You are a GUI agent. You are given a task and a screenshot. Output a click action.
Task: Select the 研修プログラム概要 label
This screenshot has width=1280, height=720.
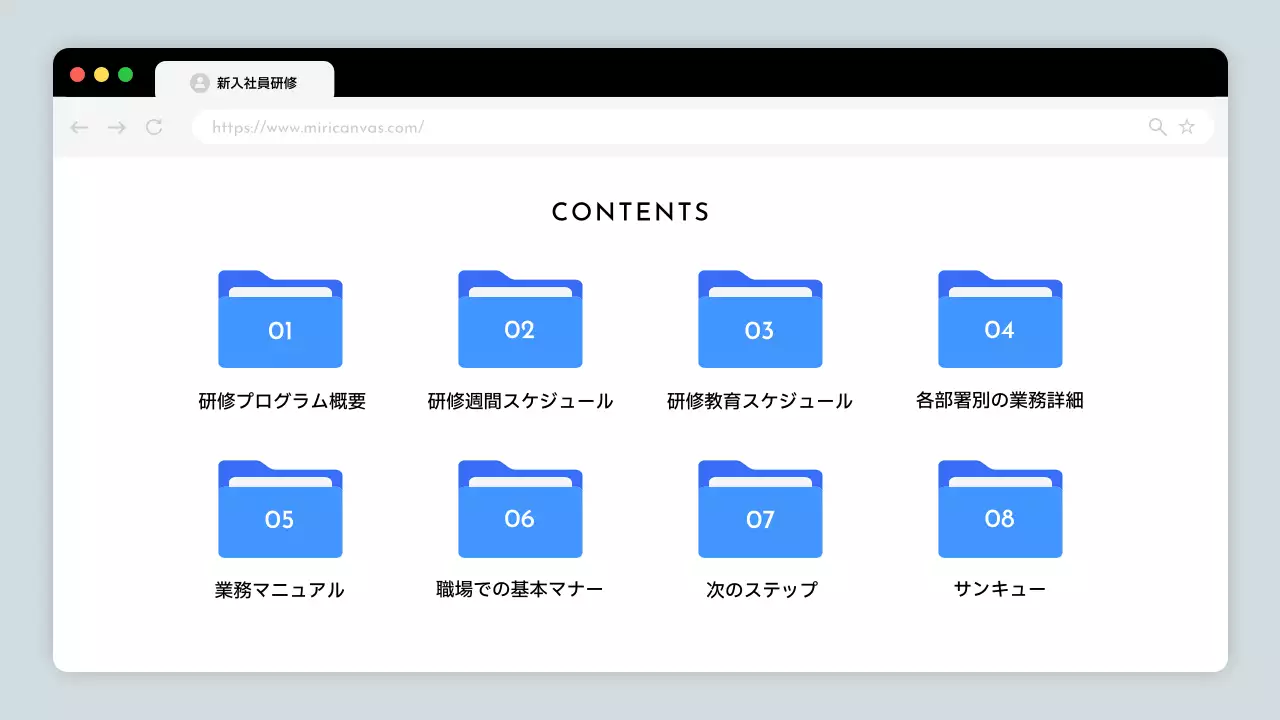coord(282,400)
